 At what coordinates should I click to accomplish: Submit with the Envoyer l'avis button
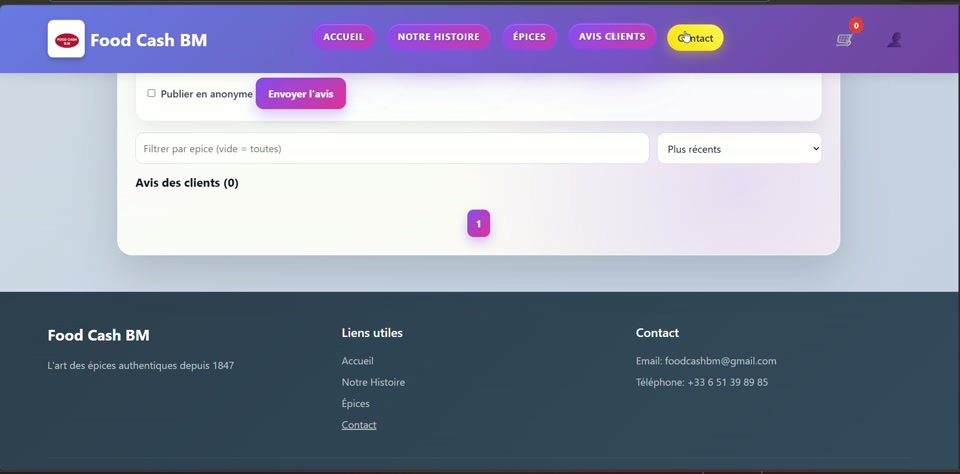301,94
